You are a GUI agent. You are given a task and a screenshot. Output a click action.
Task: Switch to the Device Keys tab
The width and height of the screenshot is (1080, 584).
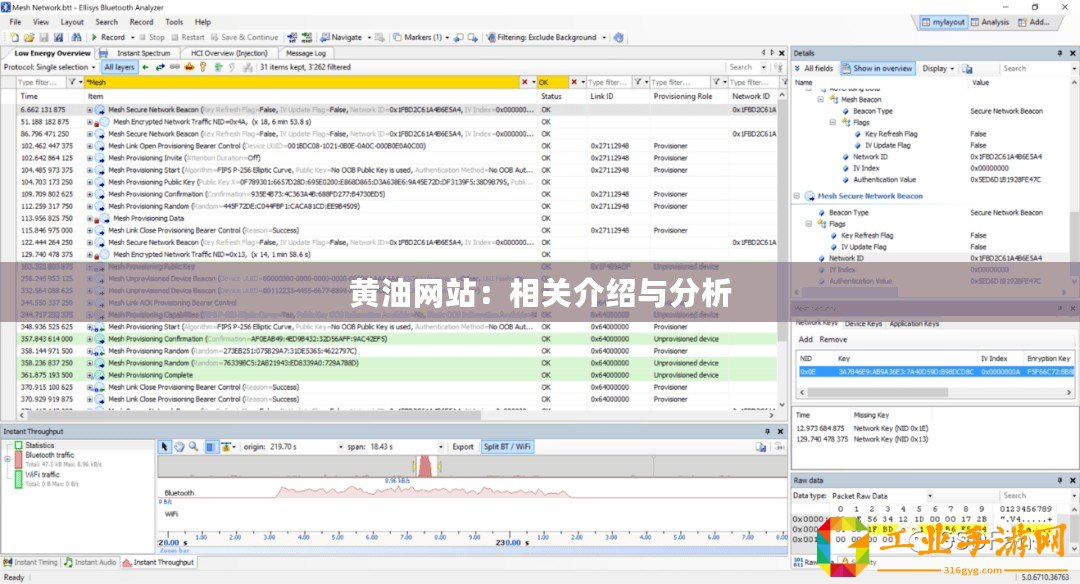tap(863, 324)
